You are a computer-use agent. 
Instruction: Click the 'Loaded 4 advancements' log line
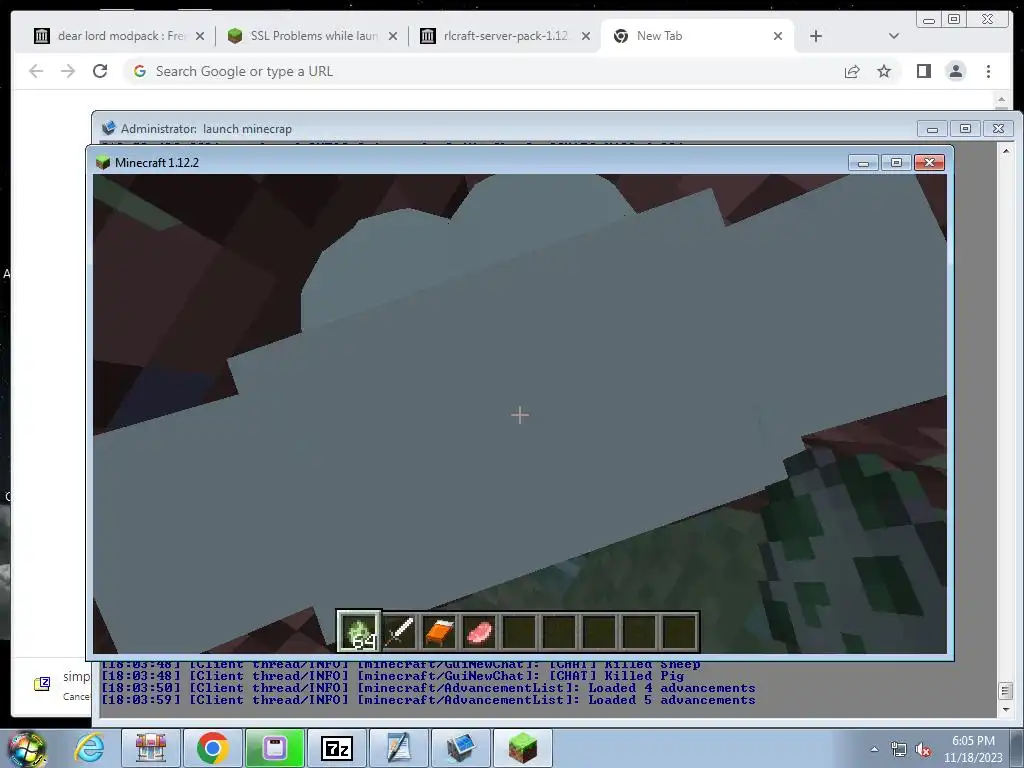pyautogui.click(x=428, y=688)
